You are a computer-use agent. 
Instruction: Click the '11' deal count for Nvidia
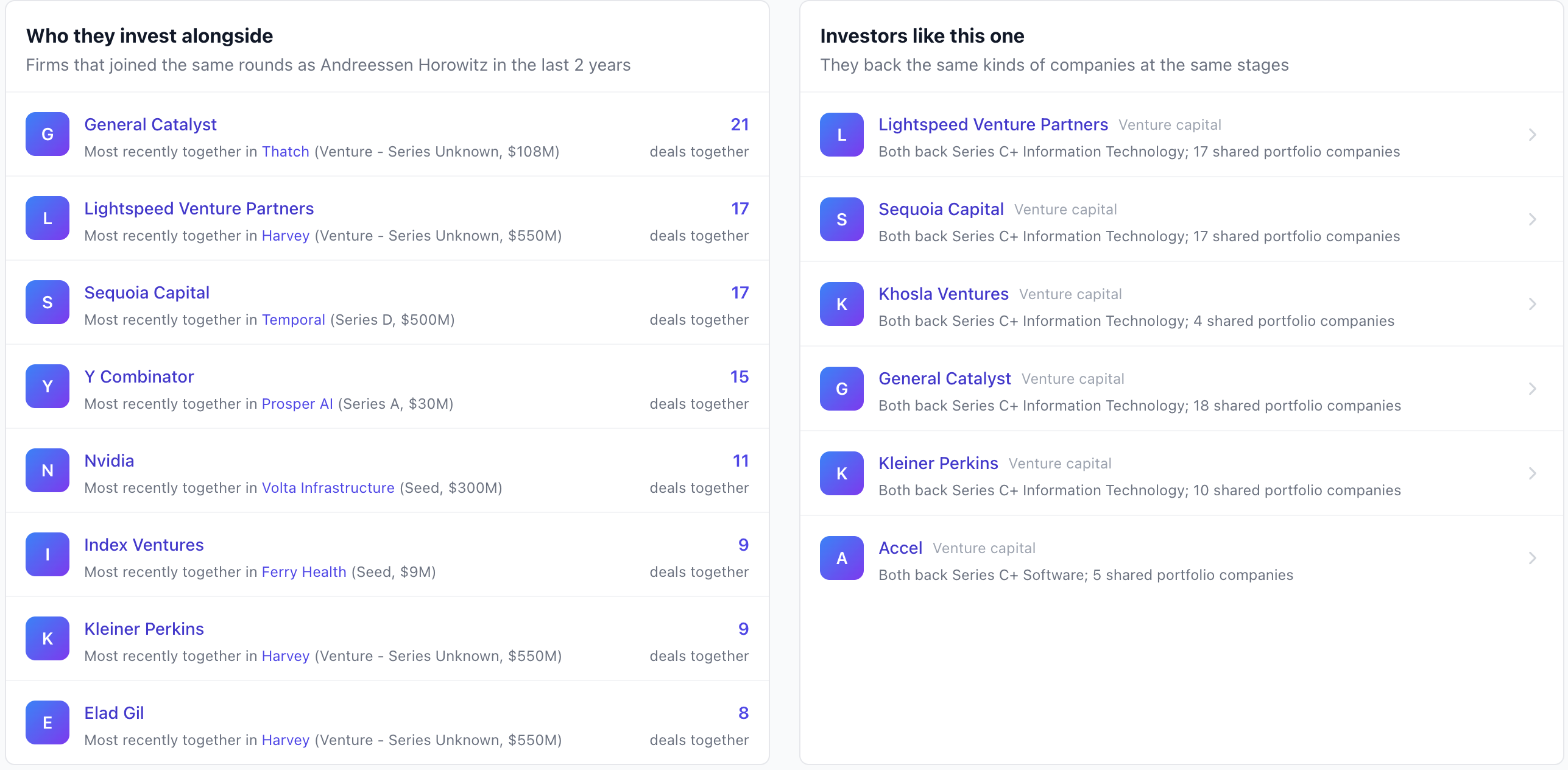point(741,460)
